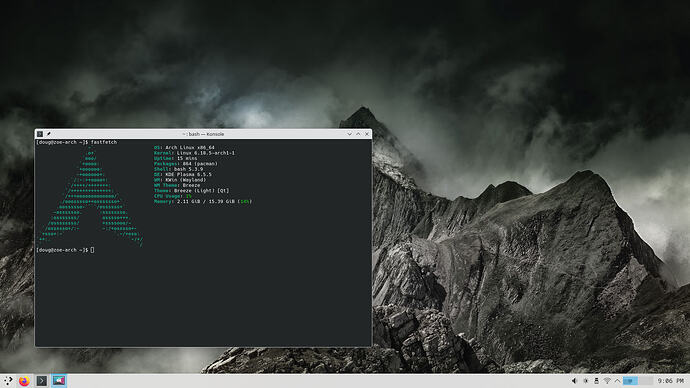Image resolution: width=690 pixels, height=388 pixels.
Task: Click the WM 'KWin (Wayland)' line
Action: click(180, 180)
